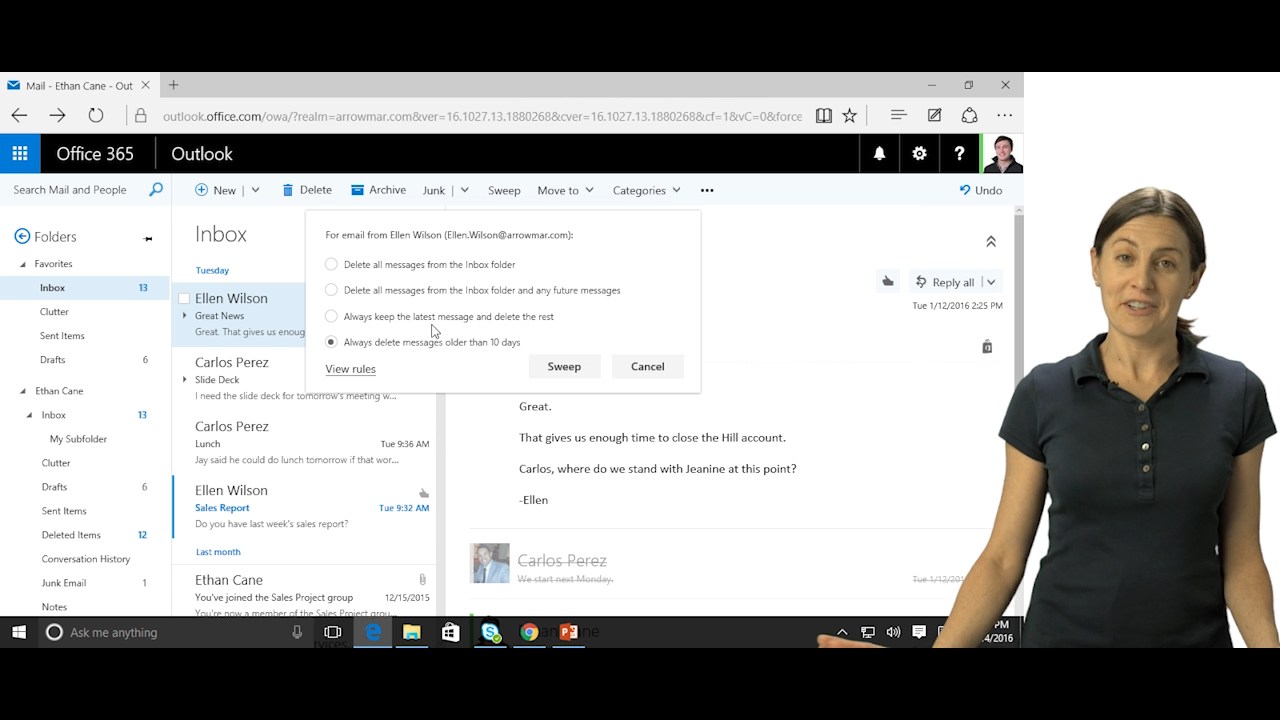Click the like thumbs-up icon in message

887,282
